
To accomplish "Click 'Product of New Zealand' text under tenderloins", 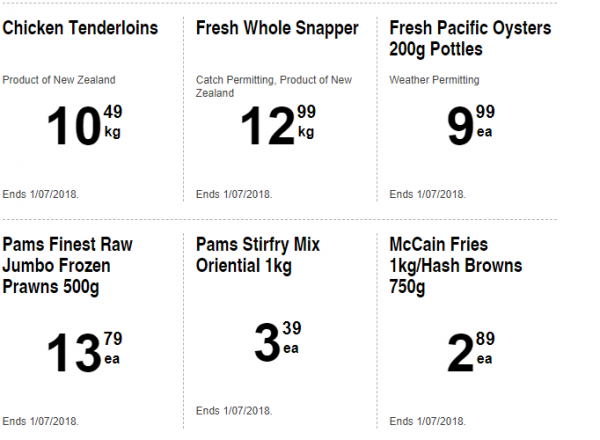I will click(x=59, y=80).
